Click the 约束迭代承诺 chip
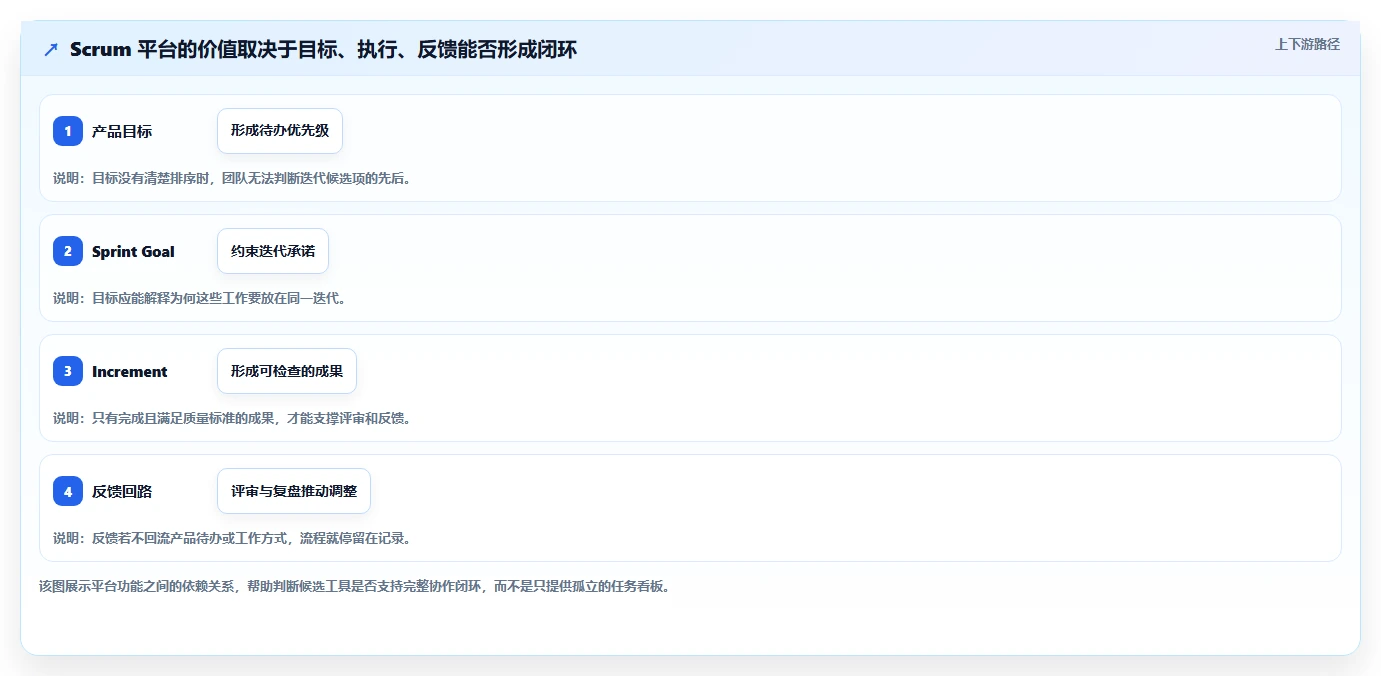The height and width of the screenshot is (676, 1381). pos(273,251)
